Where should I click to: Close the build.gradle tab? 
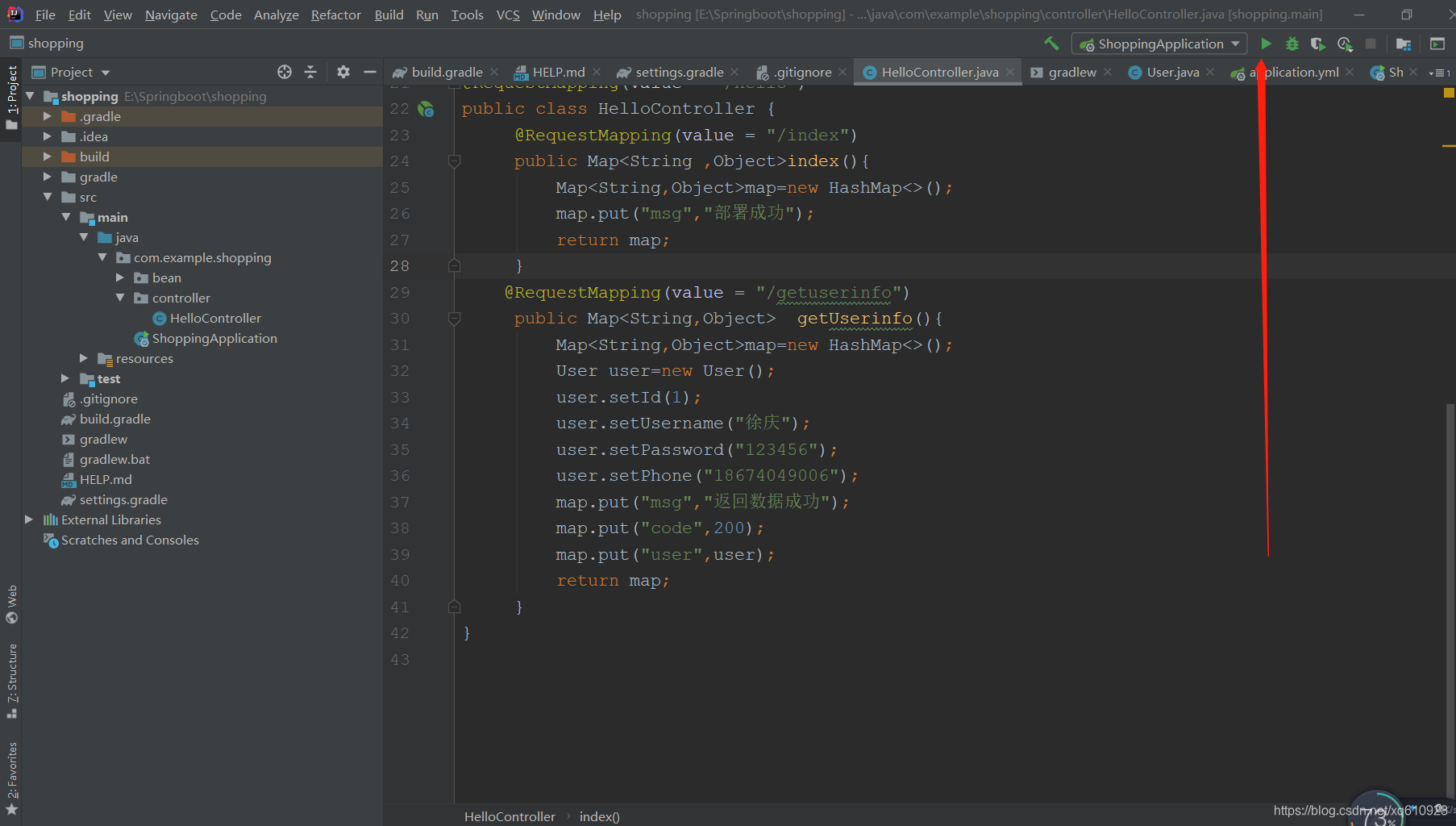click(x=494, y=72)
